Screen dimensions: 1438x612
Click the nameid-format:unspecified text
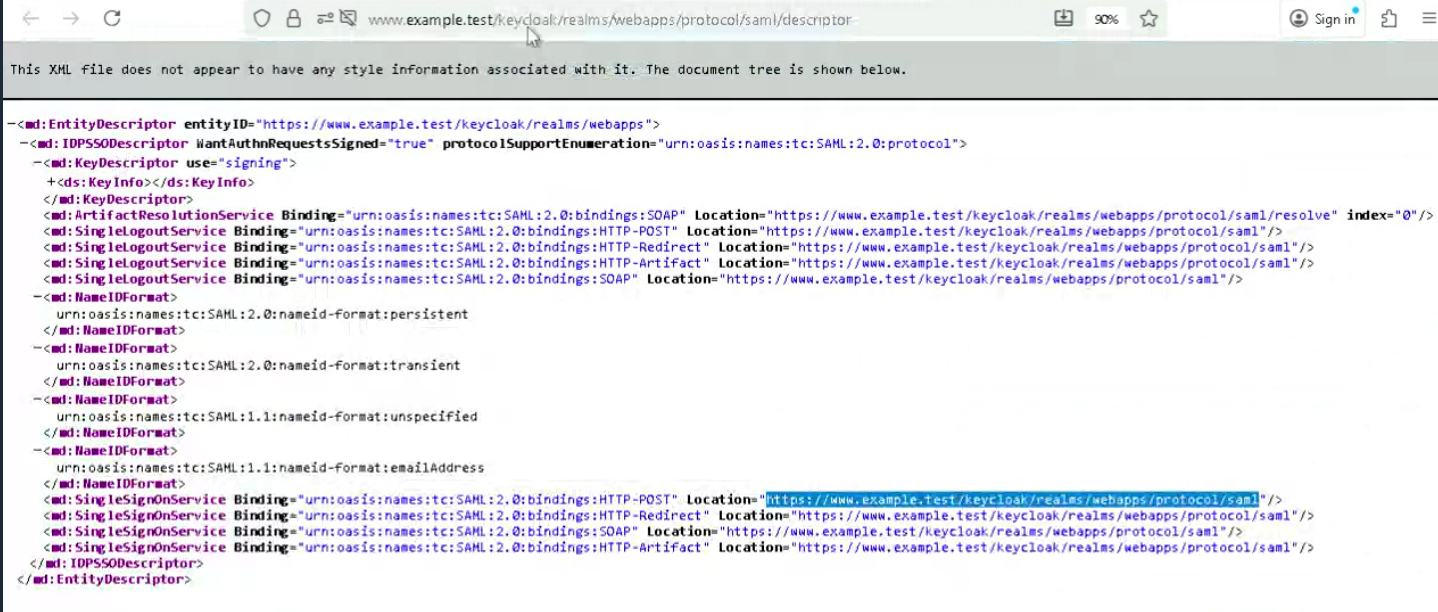point(267,416)
